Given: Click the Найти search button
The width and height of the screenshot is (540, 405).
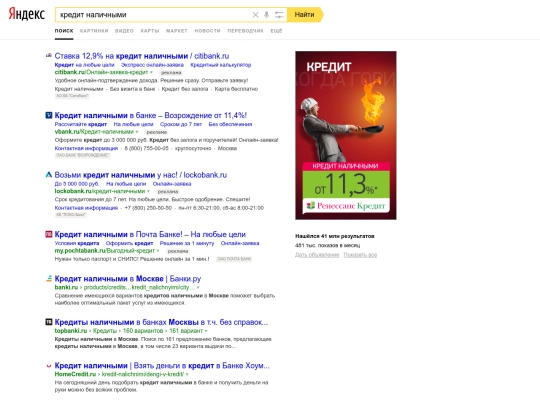Looking at the screenshot, I should tap(305, 14).
